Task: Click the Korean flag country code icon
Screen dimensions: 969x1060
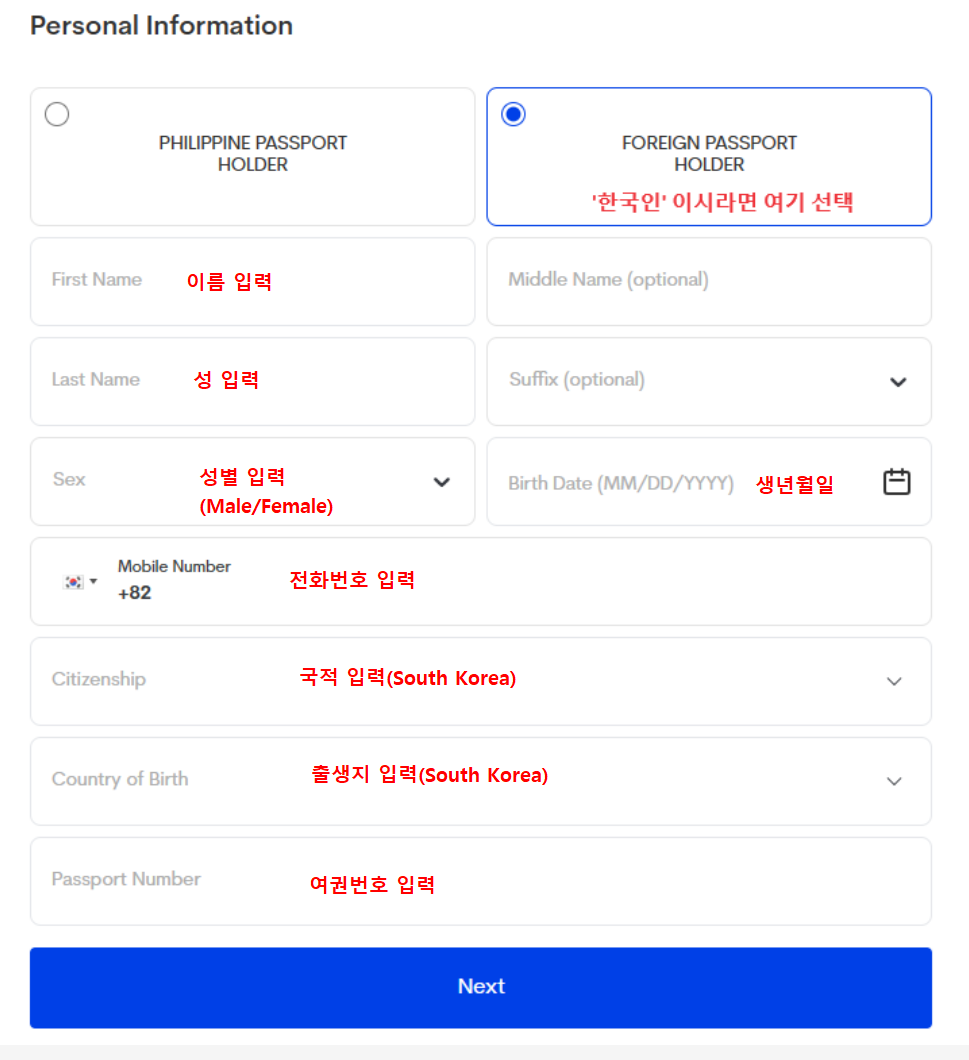Action: point(72,581)
